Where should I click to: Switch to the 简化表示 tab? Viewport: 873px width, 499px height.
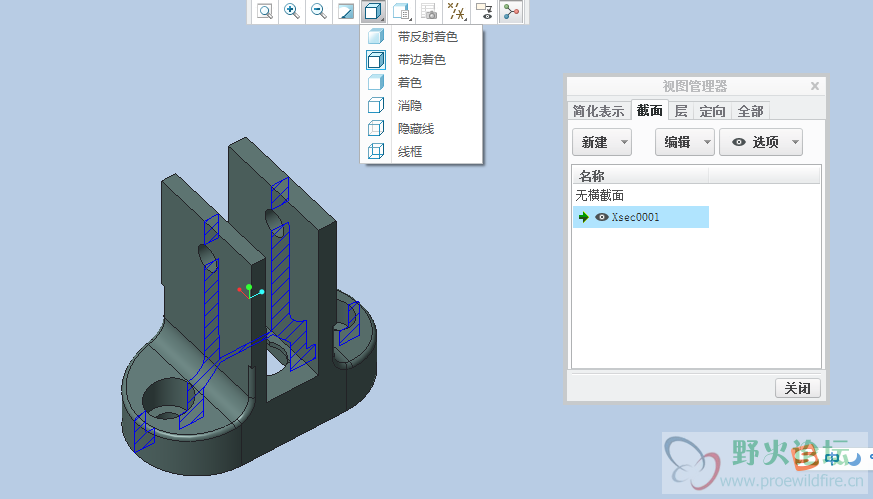pos(599,111)
